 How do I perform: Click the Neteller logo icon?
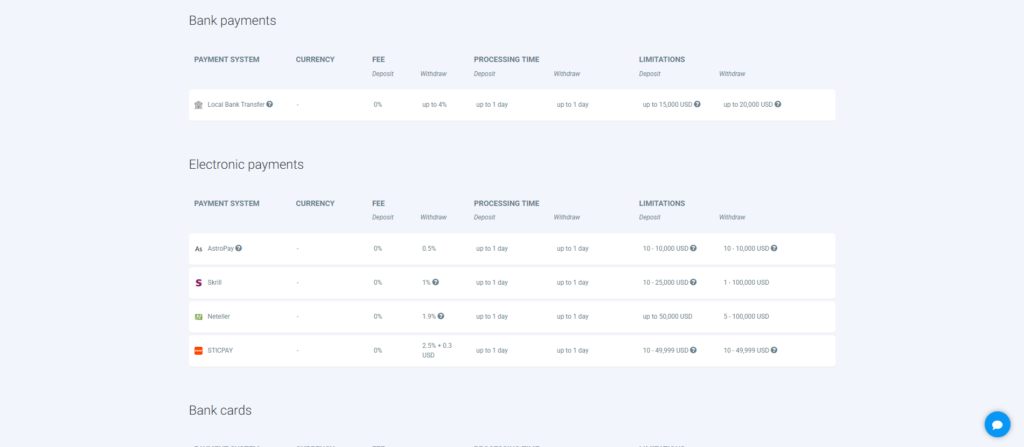coord(198,316)
